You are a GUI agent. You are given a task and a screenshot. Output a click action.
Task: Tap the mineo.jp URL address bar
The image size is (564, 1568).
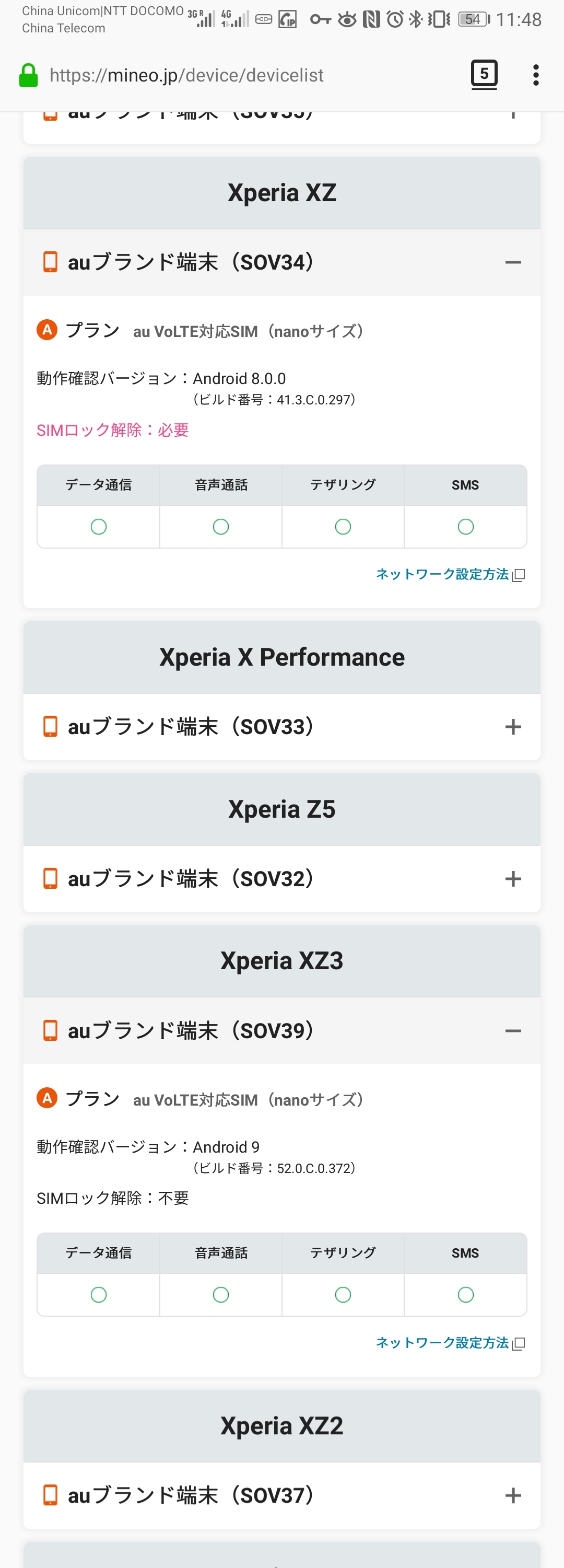[243, 75]
